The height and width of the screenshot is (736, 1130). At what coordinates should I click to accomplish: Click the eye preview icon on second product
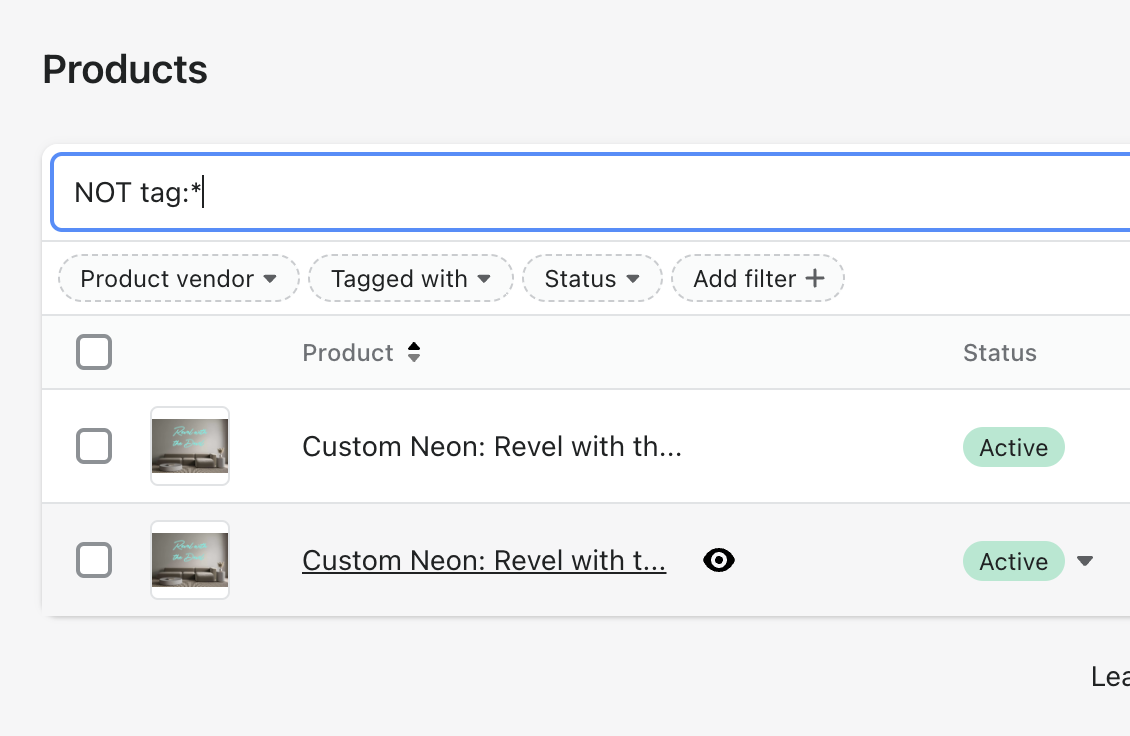[718, 561]
